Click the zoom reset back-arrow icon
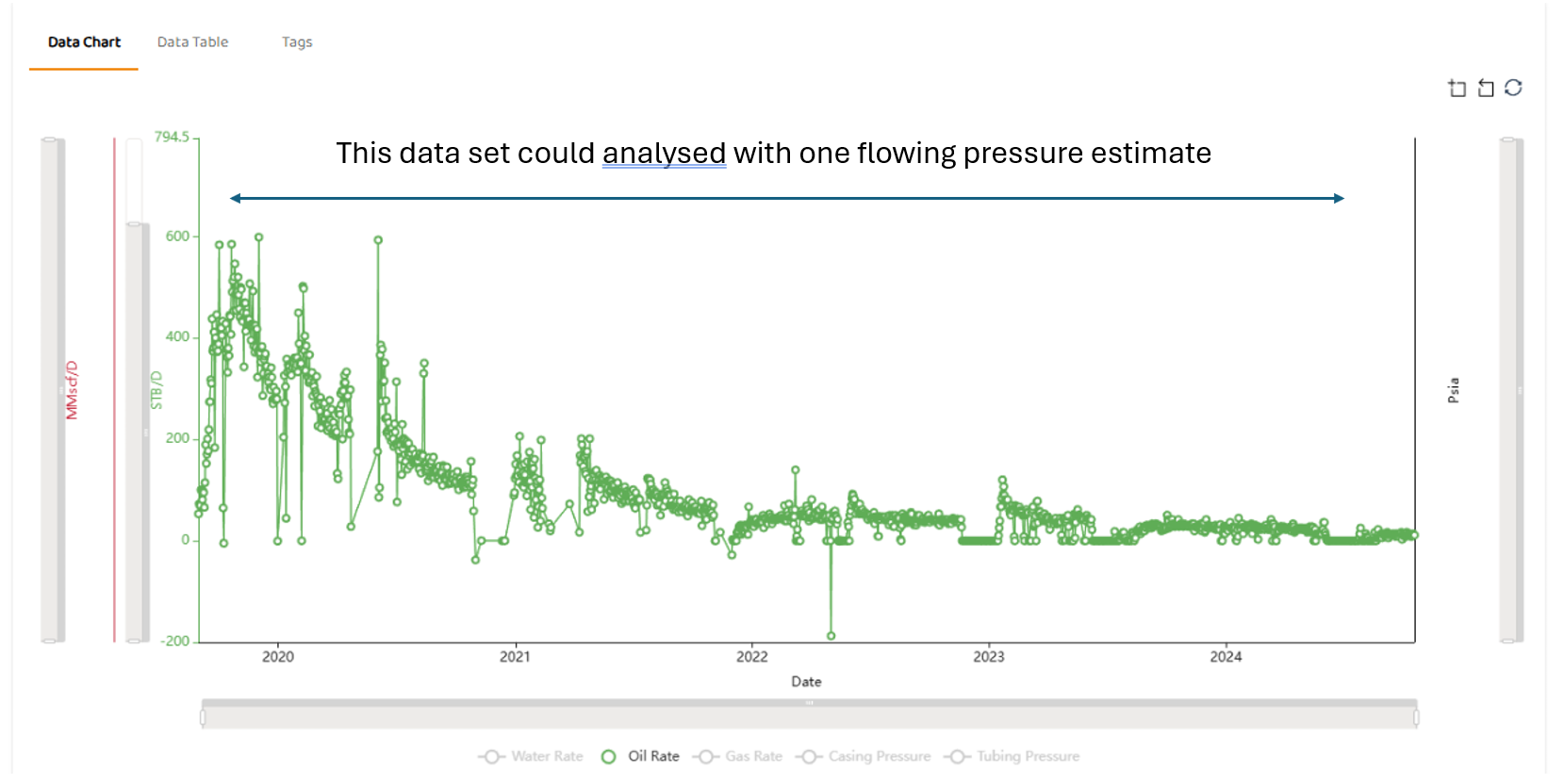Image resolution: width=1564 pixels, height=784 pixels. (x=1486, y=88)
